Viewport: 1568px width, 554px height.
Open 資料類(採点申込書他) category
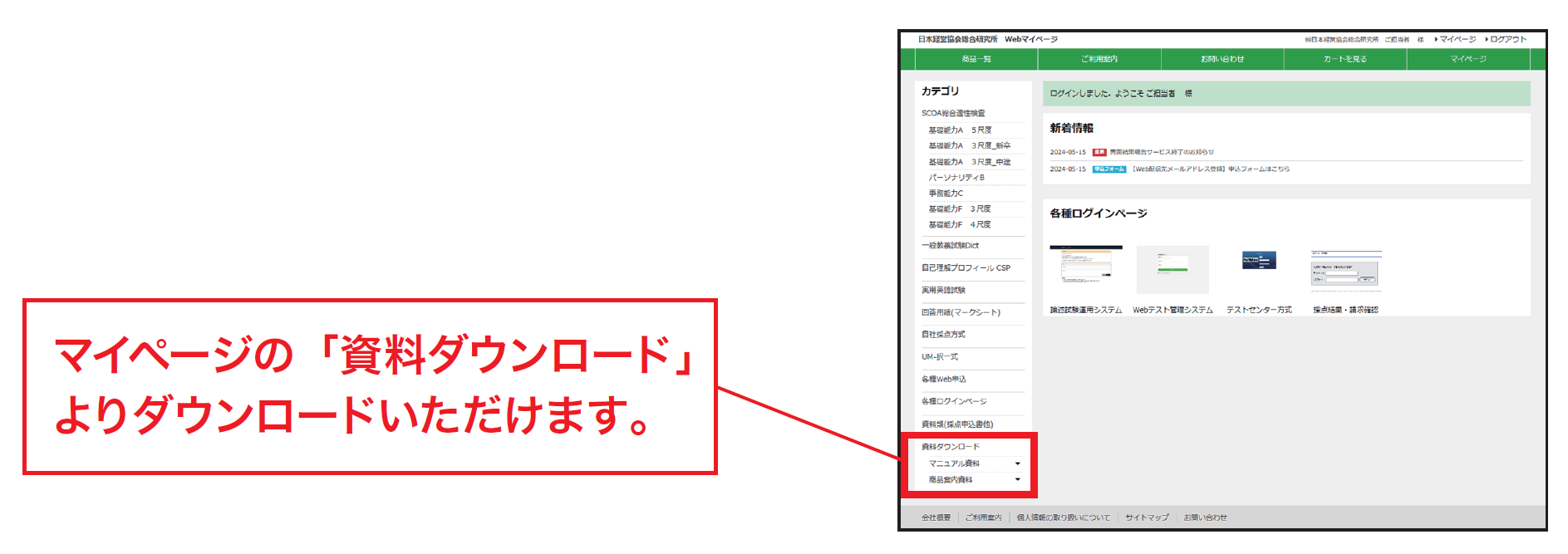coord(957,424)
